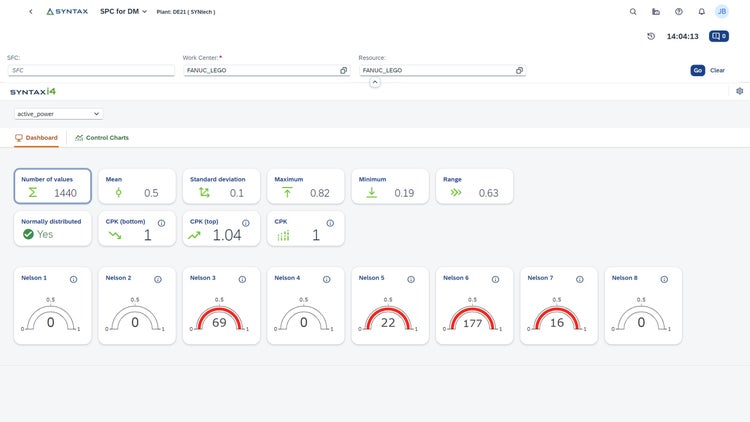The height and width of the screenshot is (422, 750).
Task: Open the settings gear icon
Action: [x=739, y=91]
